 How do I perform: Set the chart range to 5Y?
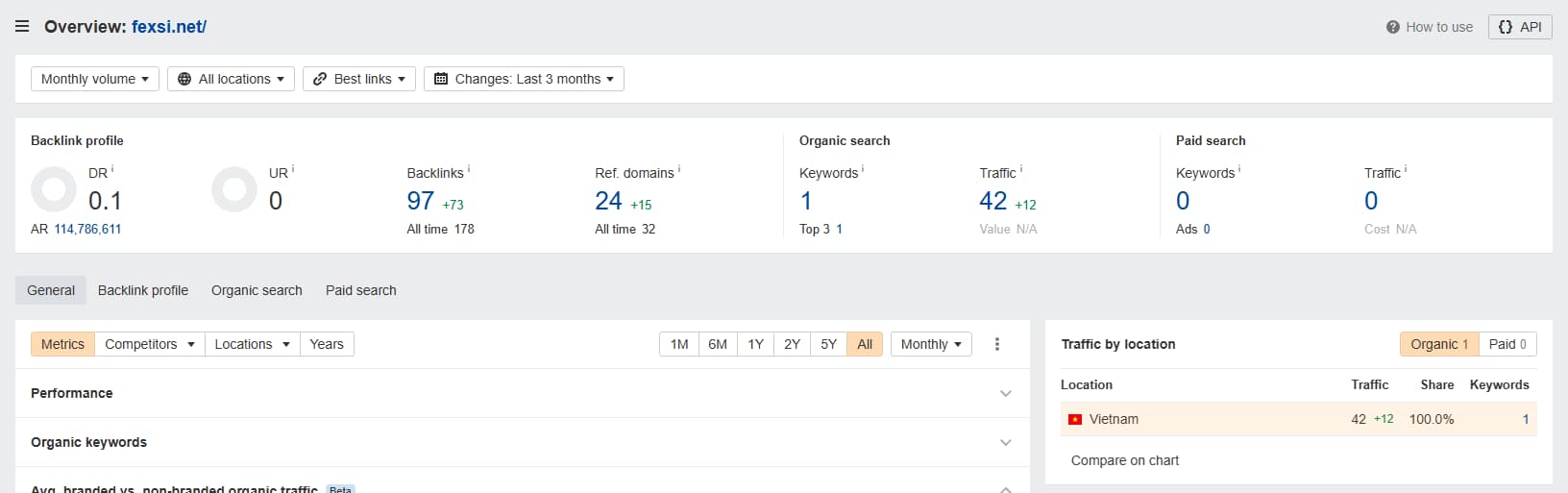pyautogui.click(x=829, y=344)
